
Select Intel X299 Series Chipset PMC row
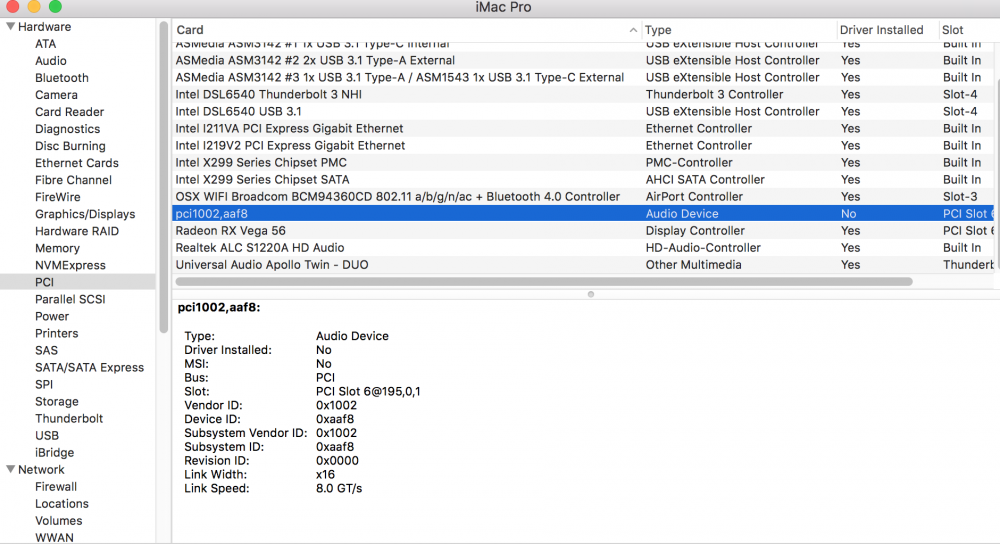pos(582,163)
